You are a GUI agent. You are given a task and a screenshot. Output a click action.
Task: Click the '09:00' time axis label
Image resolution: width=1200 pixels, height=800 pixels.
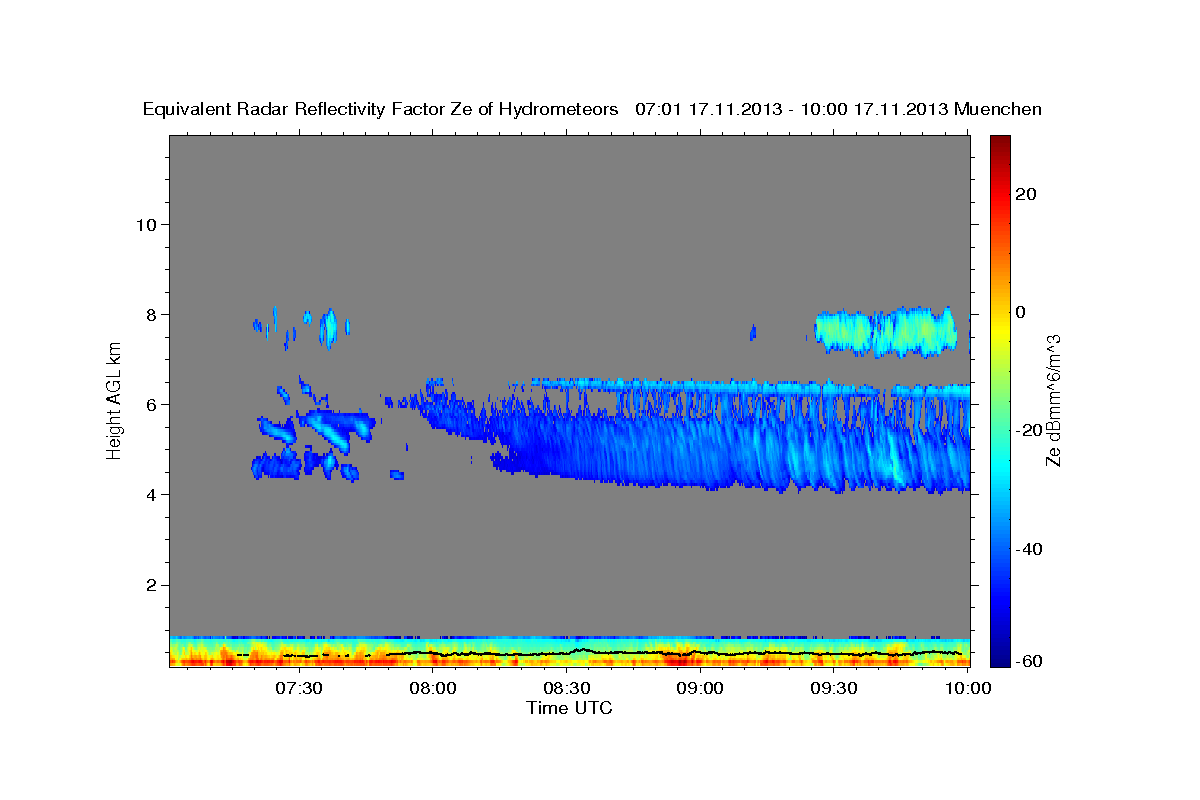700,688
